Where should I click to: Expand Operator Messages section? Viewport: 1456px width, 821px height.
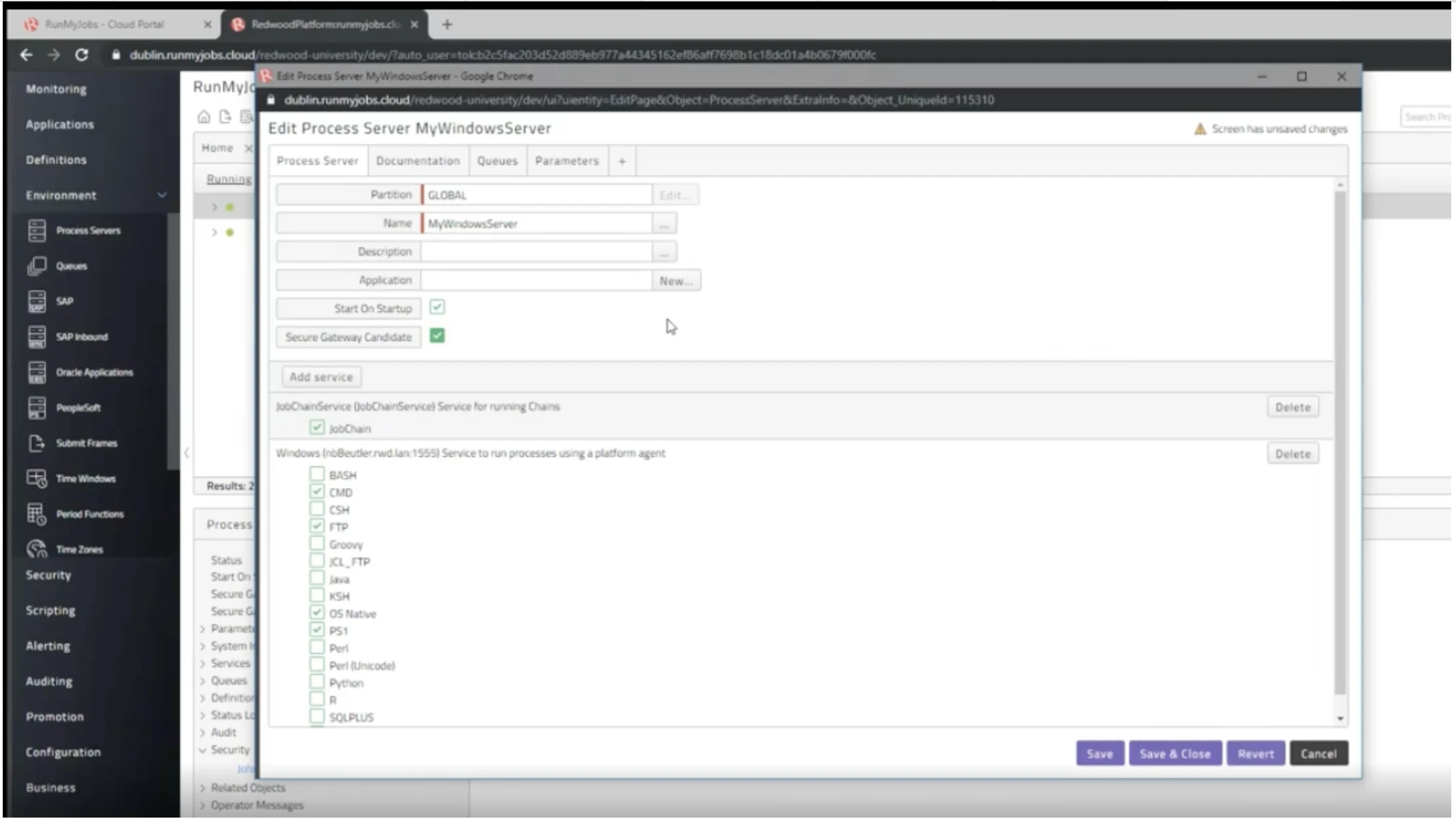pos(202,806)
